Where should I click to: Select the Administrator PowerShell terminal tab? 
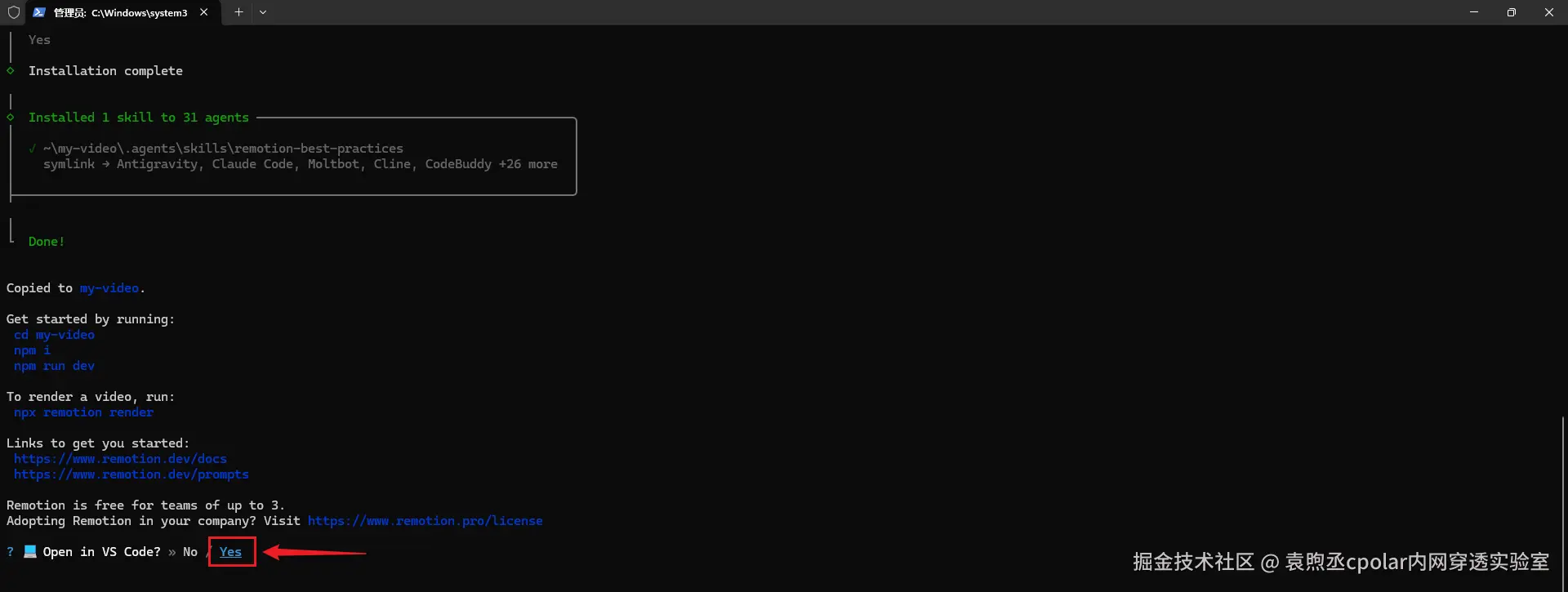[122, 12]
